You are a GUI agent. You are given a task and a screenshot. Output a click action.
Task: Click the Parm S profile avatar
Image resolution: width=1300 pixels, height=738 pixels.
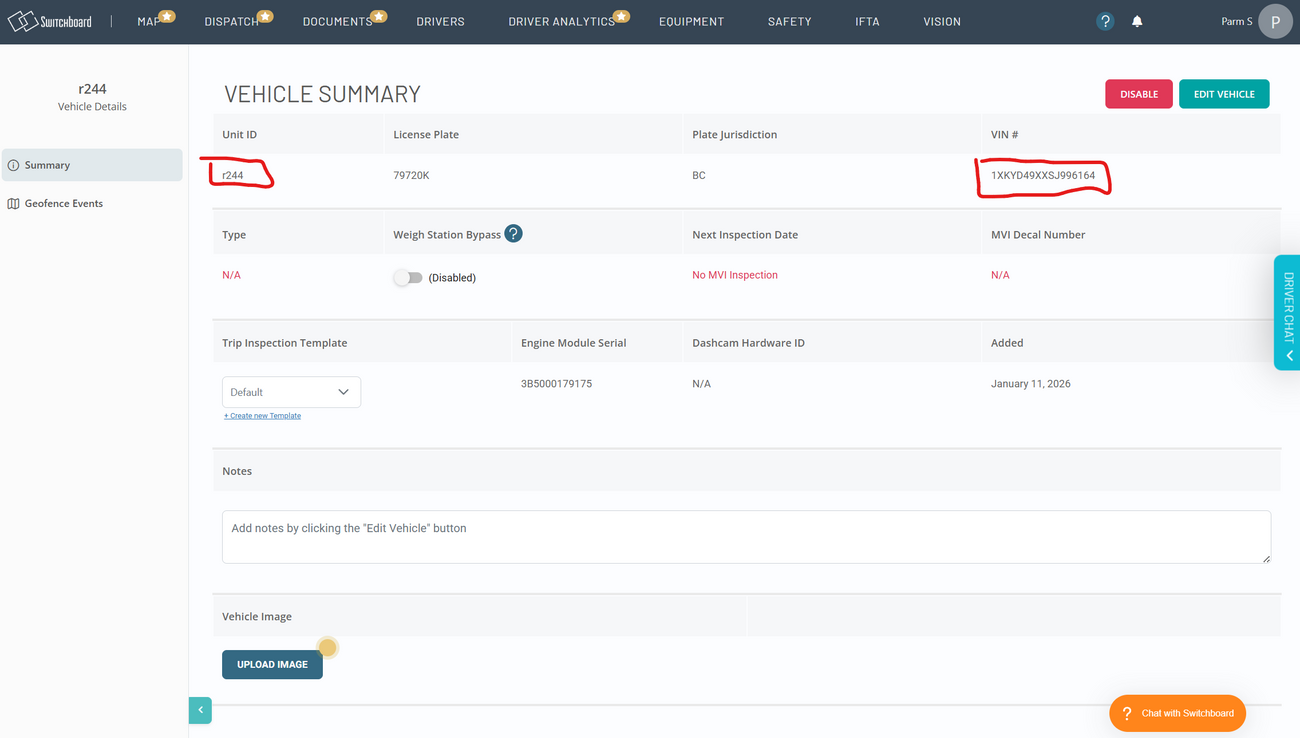[x=1274, y=21]
